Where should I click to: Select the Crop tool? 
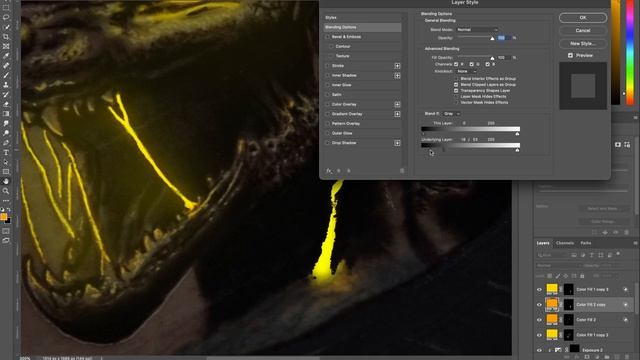click(x=6, y=37)
